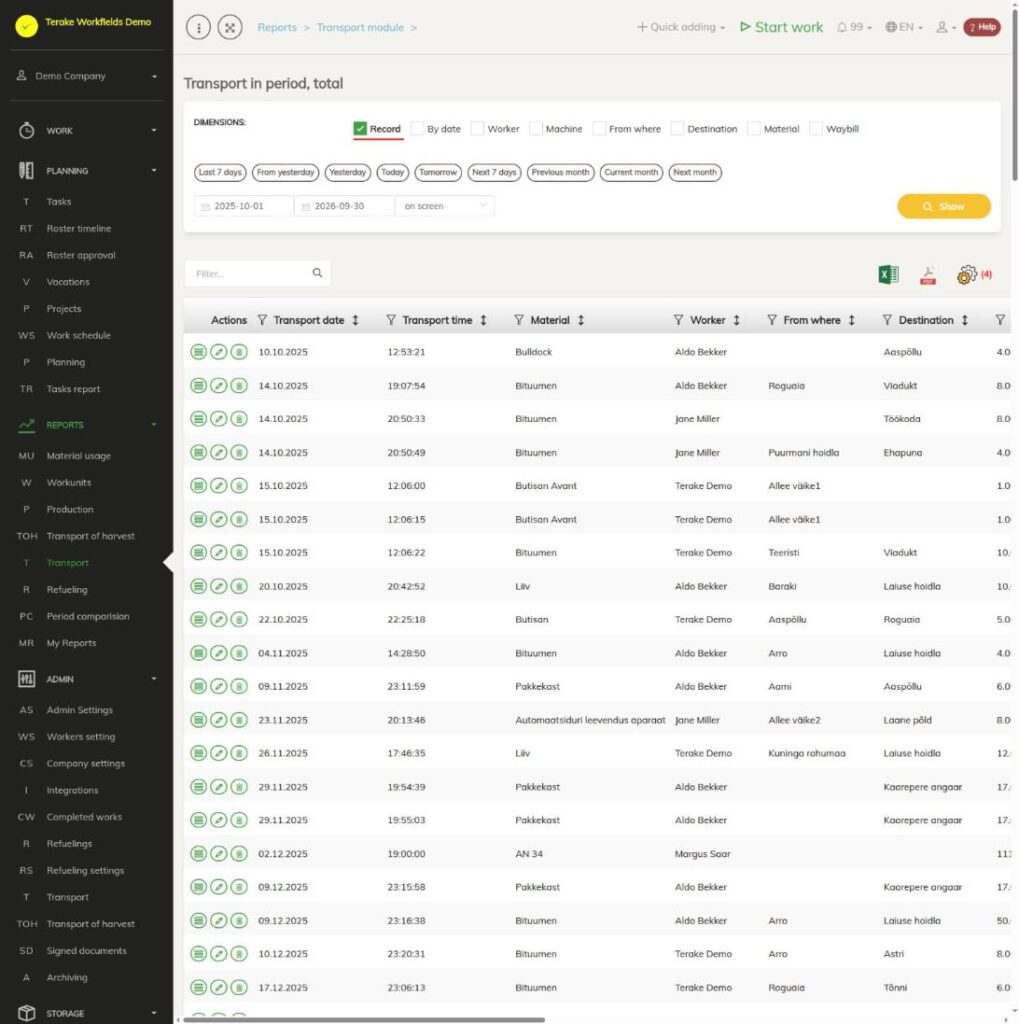Check the Worker dimension
Image resolution: width=1019 pixels, height=1024 pixels.
point(477,129)
